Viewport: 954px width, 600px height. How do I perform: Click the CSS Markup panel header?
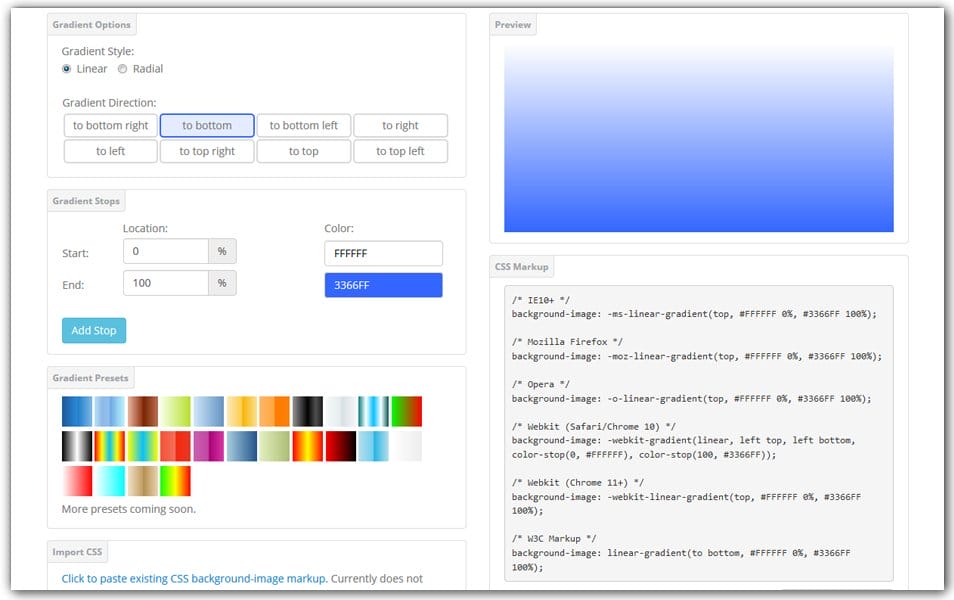[520, 266]
